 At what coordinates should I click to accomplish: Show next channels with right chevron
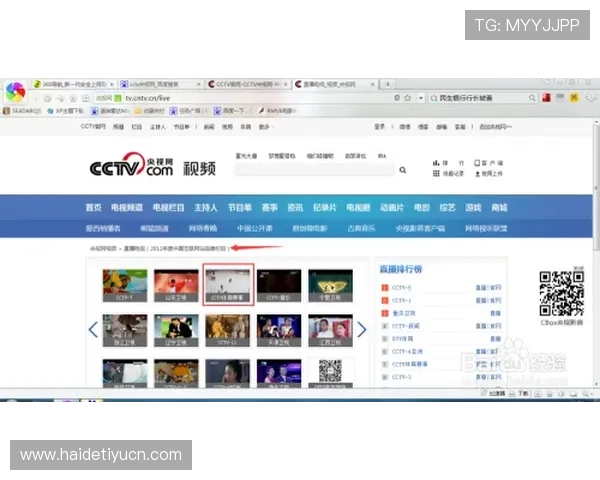tap(362, 330)
